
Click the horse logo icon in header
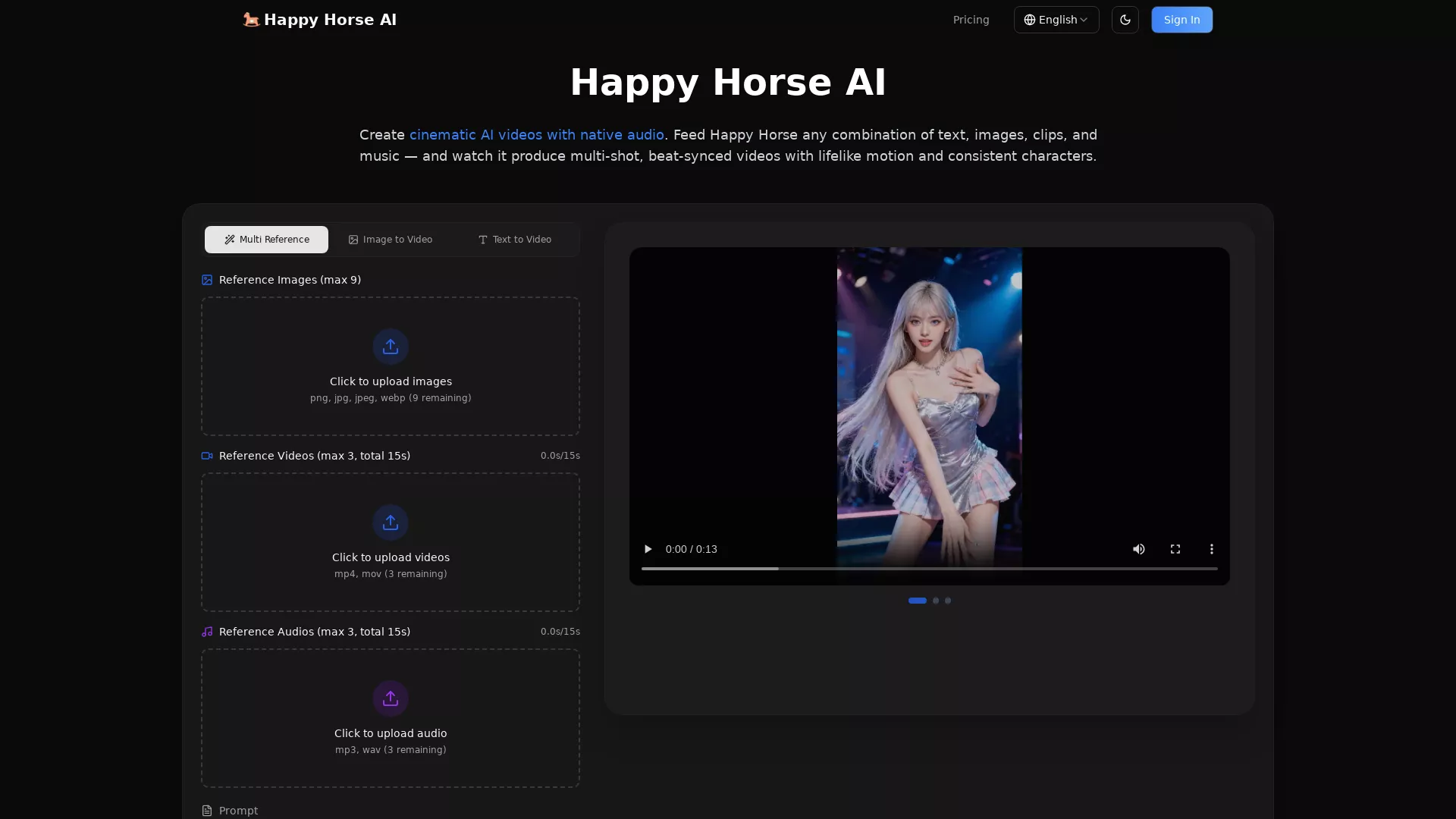coord(251,20)
